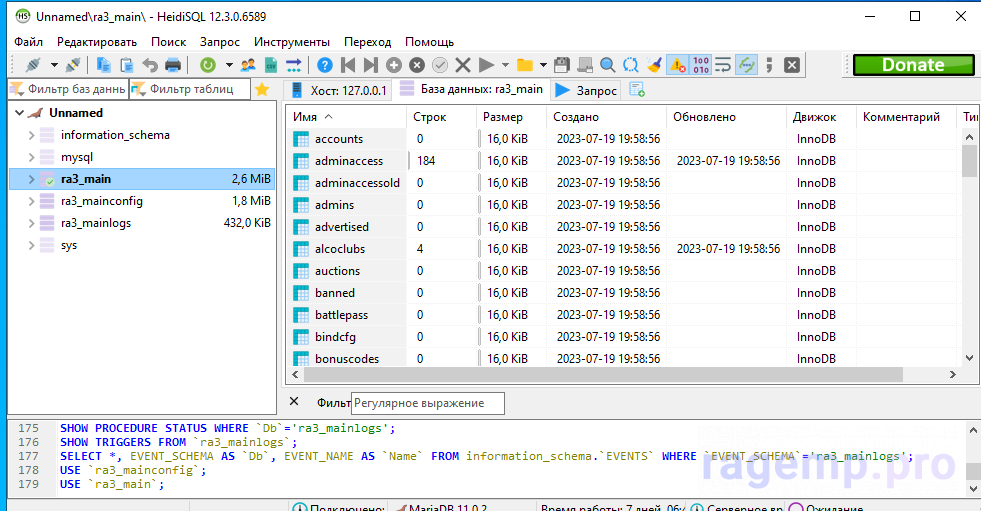This screenshot has width=981, height=511.
Task: Click the dark X icon ending the toolbar
Action: point(792,65)
